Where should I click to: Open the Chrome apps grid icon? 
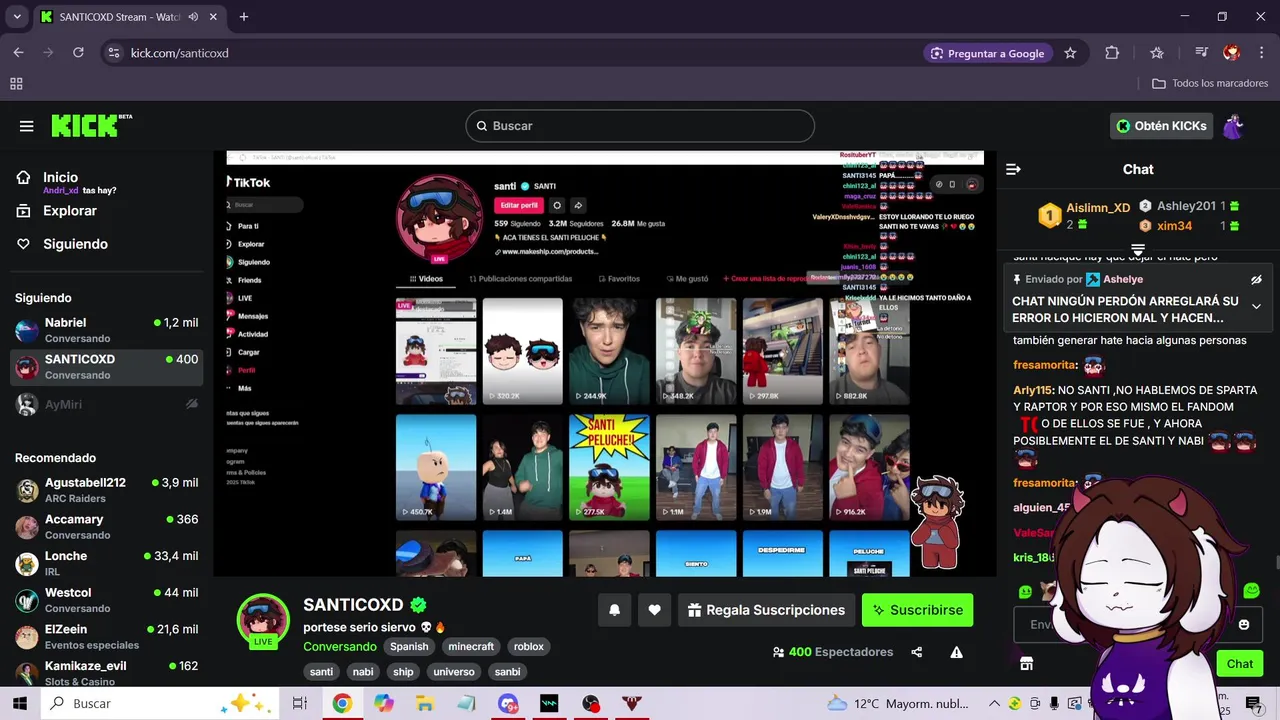pyautogui.click(x=16, y=84)
